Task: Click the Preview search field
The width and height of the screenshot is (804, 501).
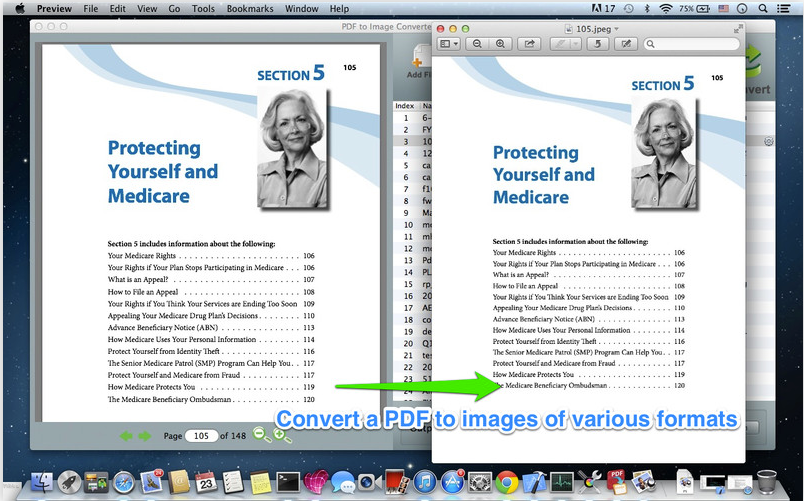Action: (x=692, y=44)
